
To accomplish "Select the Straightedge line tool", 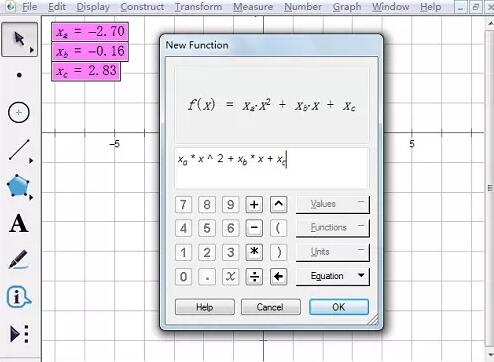I will pos(20,150).
